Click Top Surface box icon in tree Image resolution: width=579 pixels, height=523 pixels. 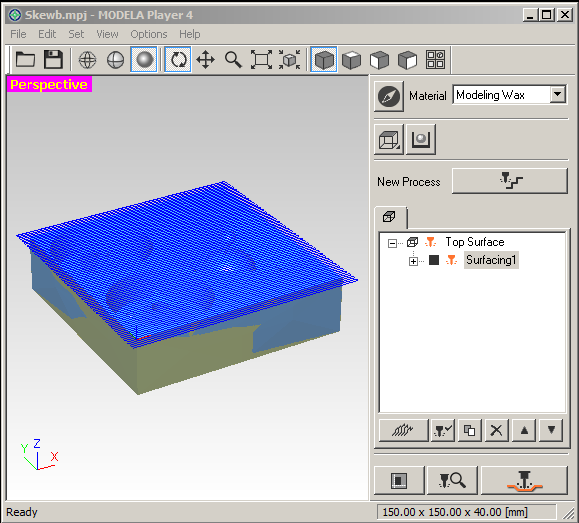[x=412, y=242]
